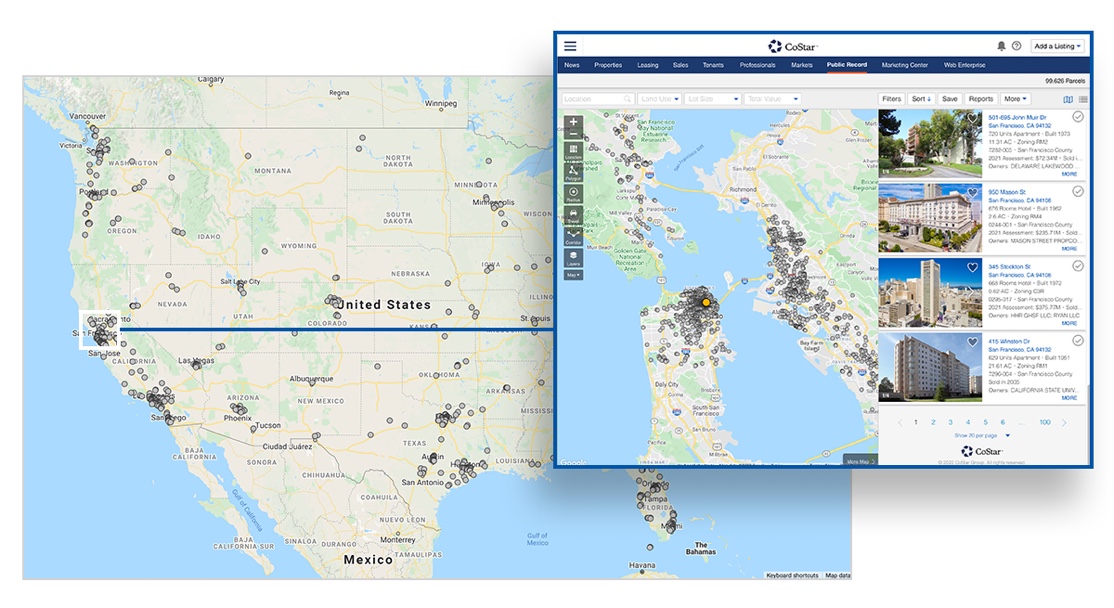The image size is (1114, 608).
Task: Check the select circle for 950 Mason St
Action: (1078, 191)
